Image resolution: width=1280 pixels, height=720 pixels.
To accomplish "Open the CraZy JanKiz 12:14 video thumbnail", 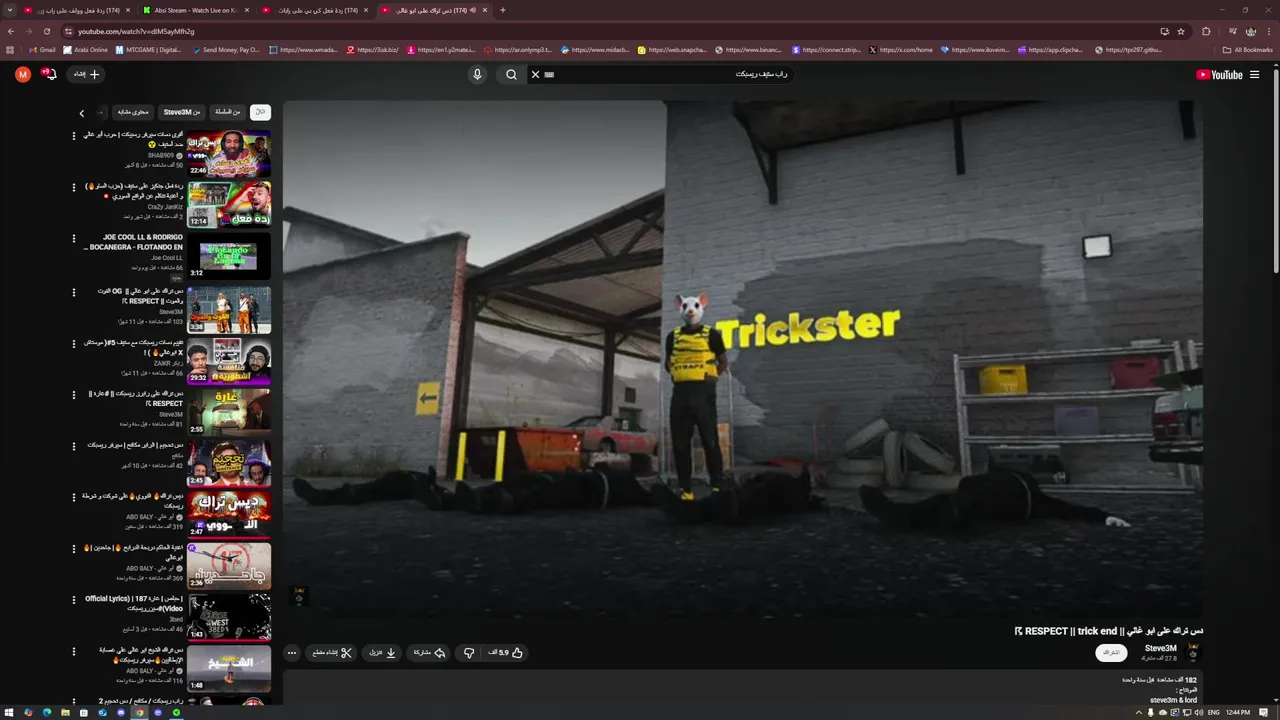I will 229,204.
